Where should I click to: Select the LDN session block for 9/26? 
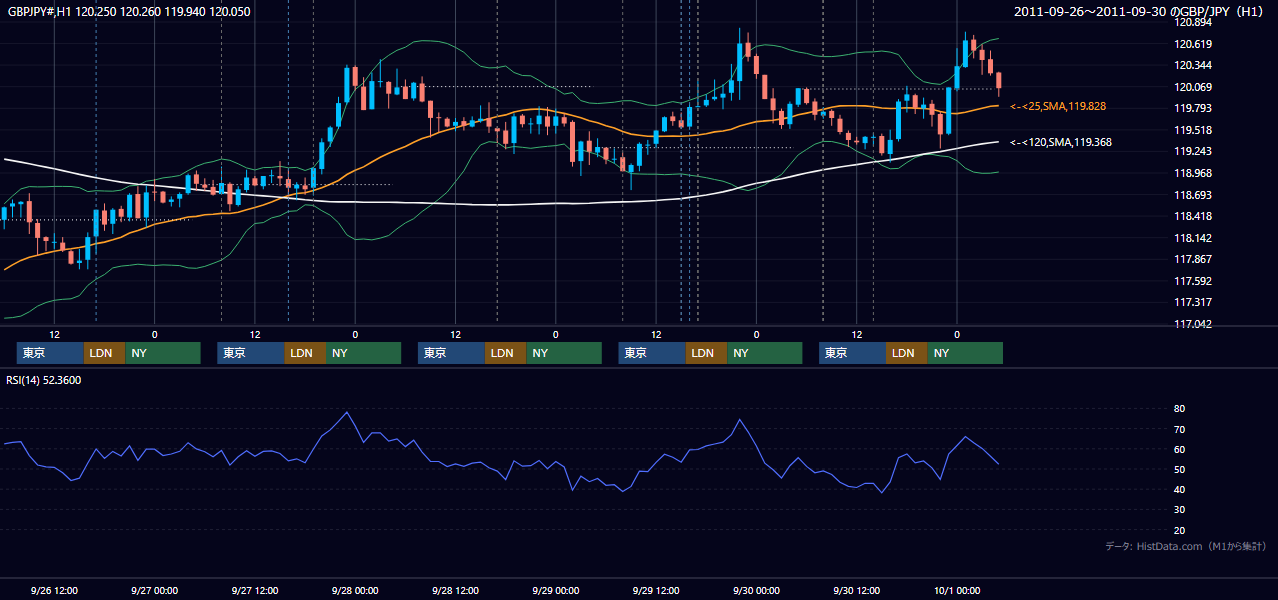point(104,353)
